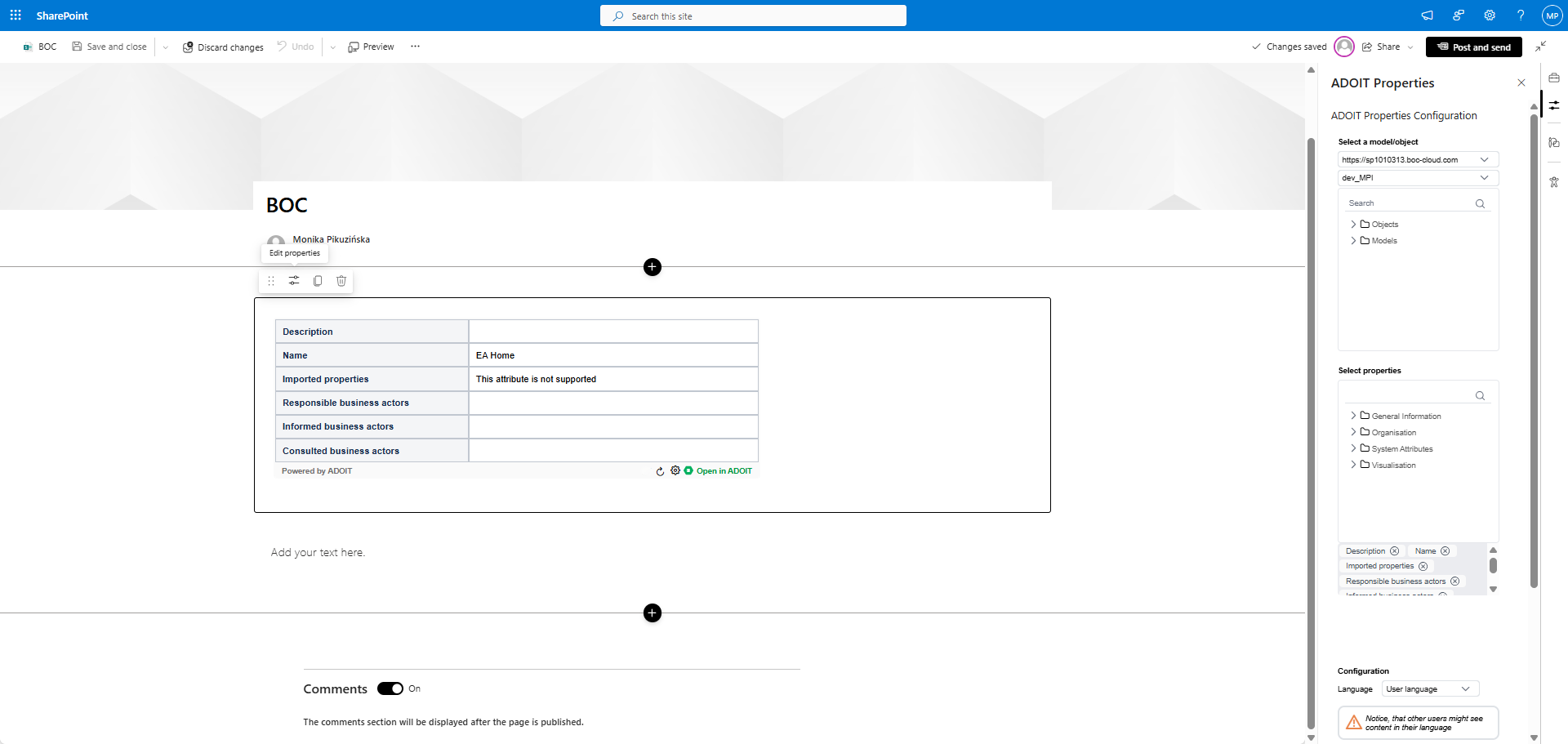
Task: Open the ADOIT web part settings gear
Action: [x=675, y=470]
